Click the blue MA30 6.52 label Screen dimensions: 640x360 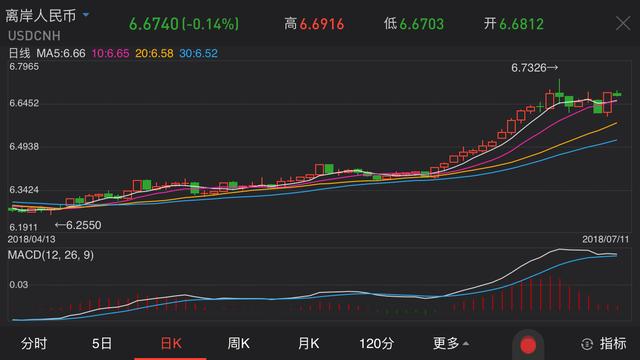pos(198,53)
